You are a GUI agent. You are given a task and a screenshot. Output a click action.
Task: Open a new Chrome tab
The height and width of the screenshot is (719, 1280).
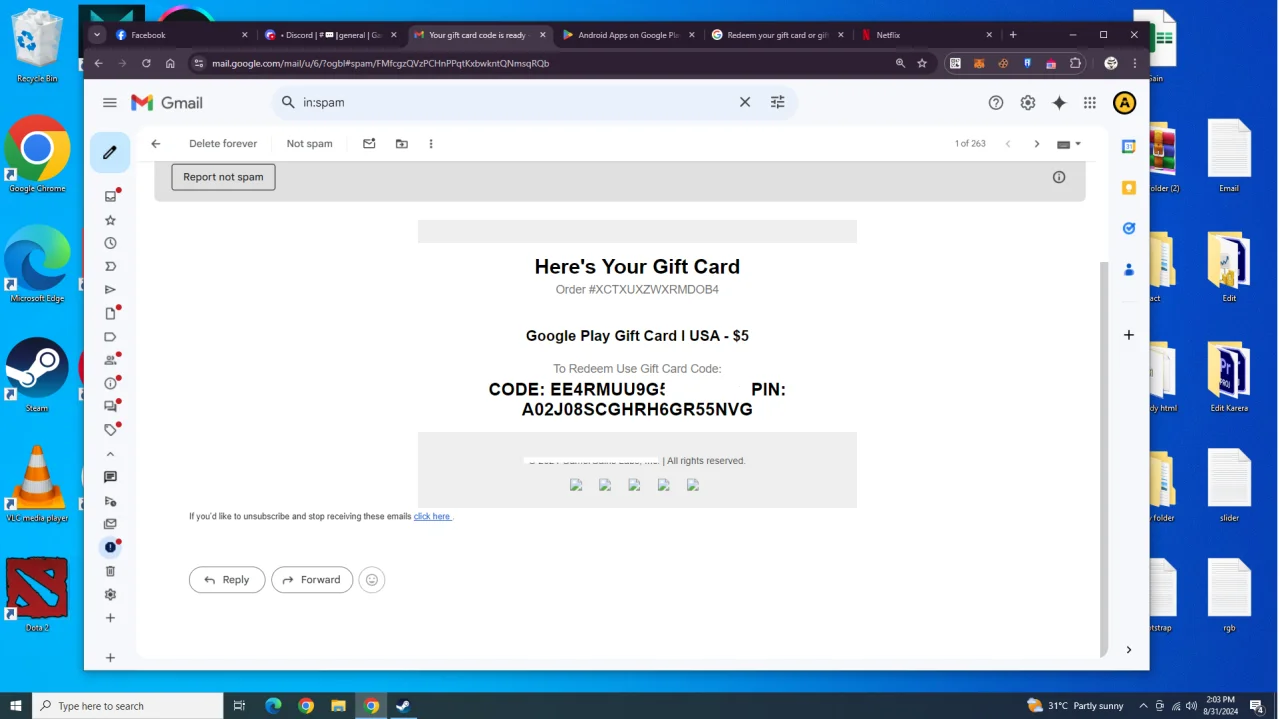click(1013, 35)
